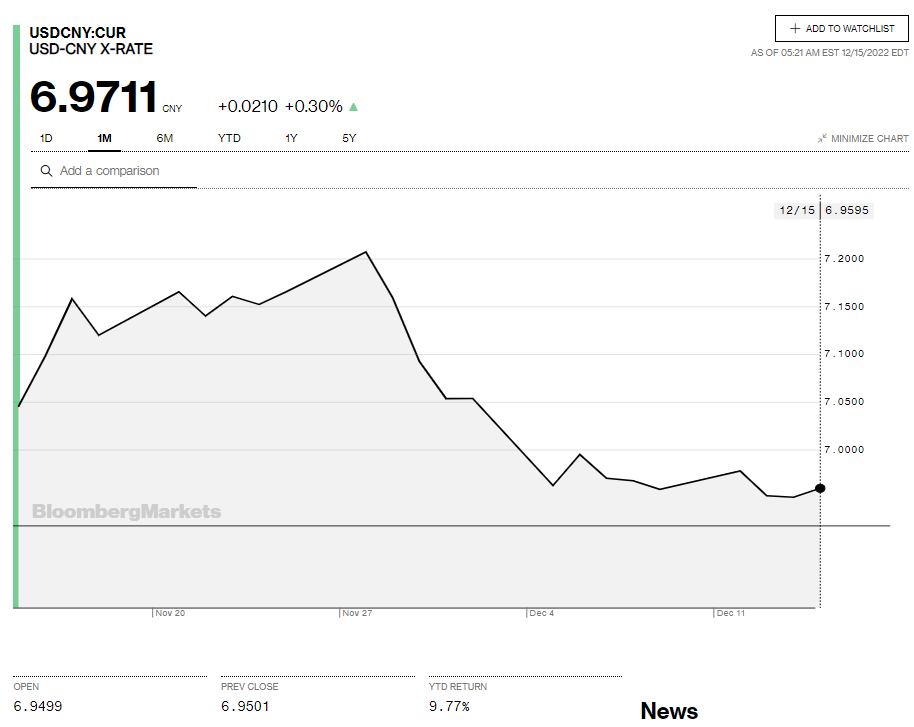View the 5Y chart range
914x727 pixels.
coord(349,138)
